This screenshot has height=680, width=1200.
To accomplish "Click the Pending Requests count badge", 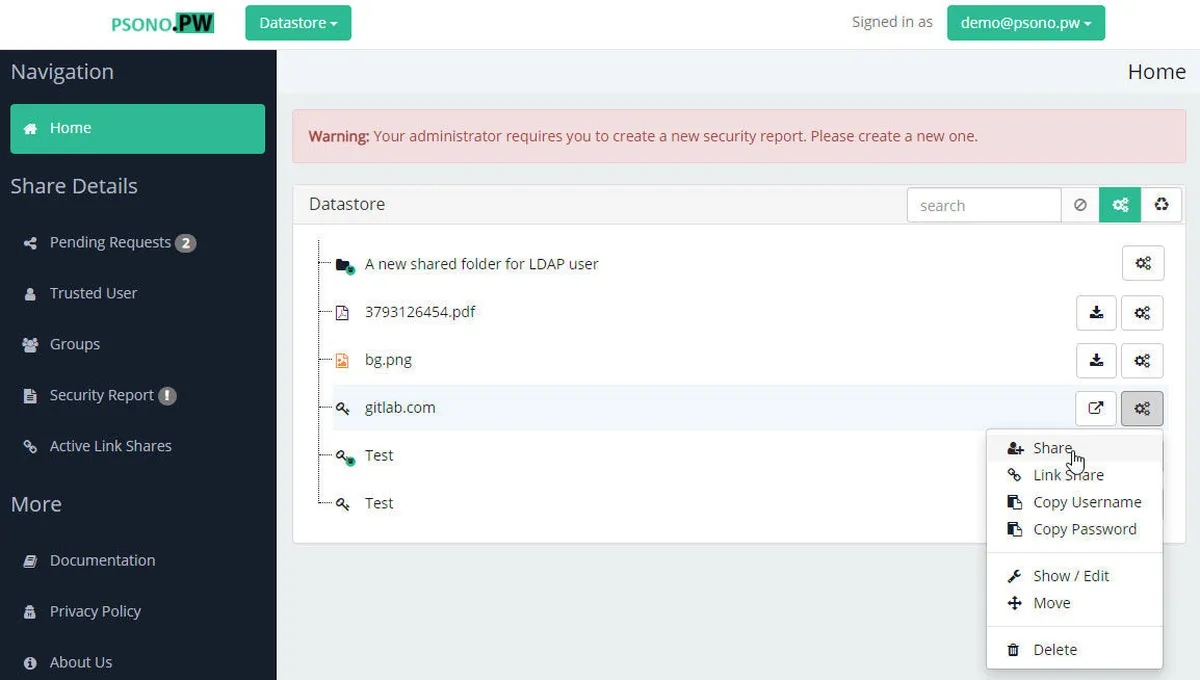I will (185, 243).
